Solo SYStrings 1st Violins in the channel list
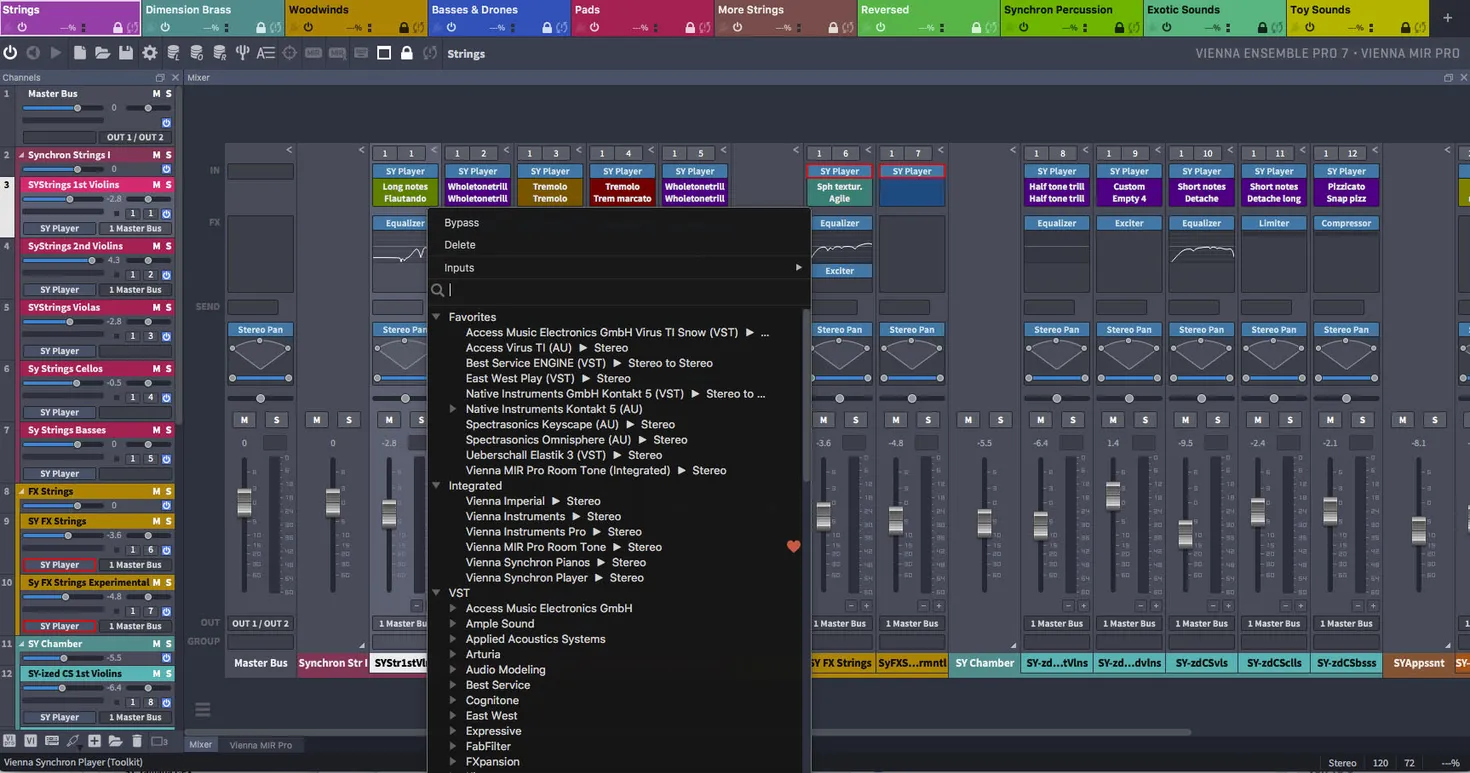Screen dimensions: 1470x773 pos(169,185)
